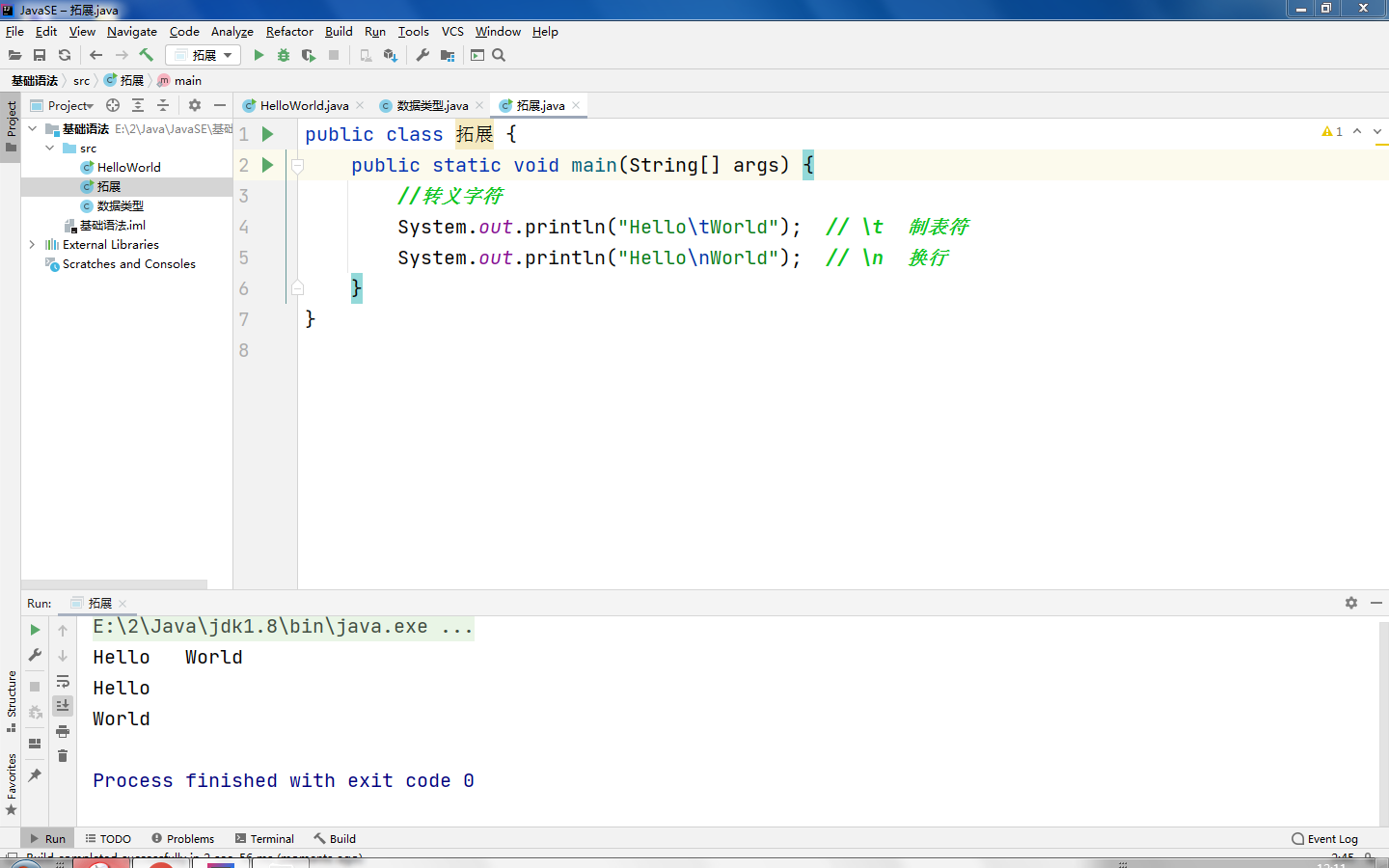The width and height of the screenshot is (1389, 868).
Task: Toggle scroll-to-end in the Run console
Action: [x=63, y=706]
